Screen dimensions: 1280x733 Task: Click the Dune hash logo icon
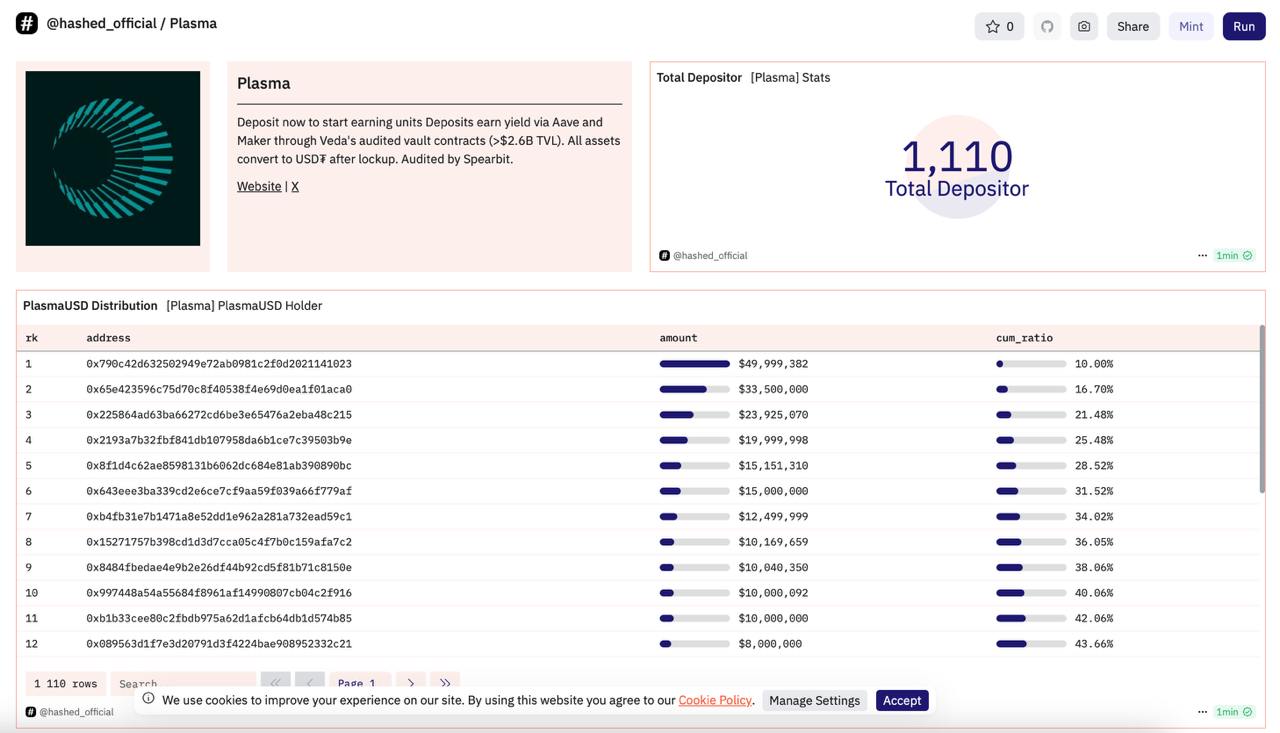[x=27, y=23]
